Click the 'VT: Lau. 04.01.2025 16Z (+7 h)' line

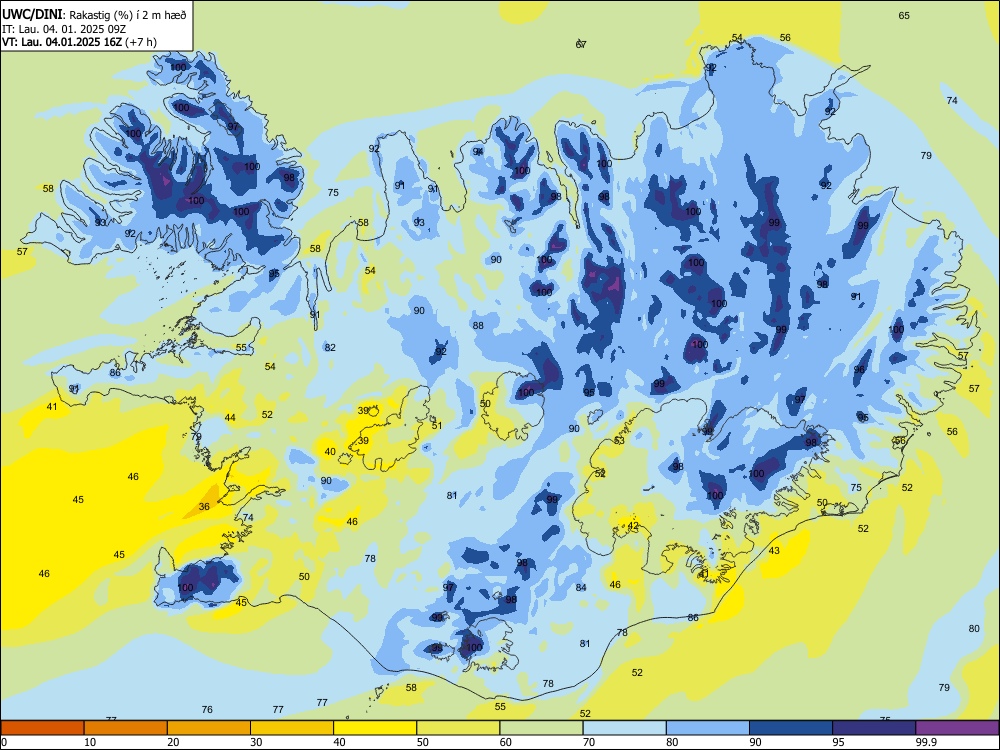(x=80, y=42)
